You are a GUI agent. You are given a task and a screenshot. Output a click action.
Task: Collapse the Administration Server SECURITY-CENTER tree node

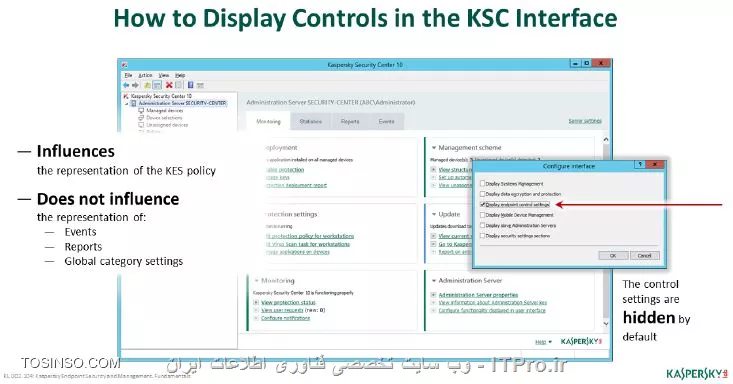coord(127,103)
